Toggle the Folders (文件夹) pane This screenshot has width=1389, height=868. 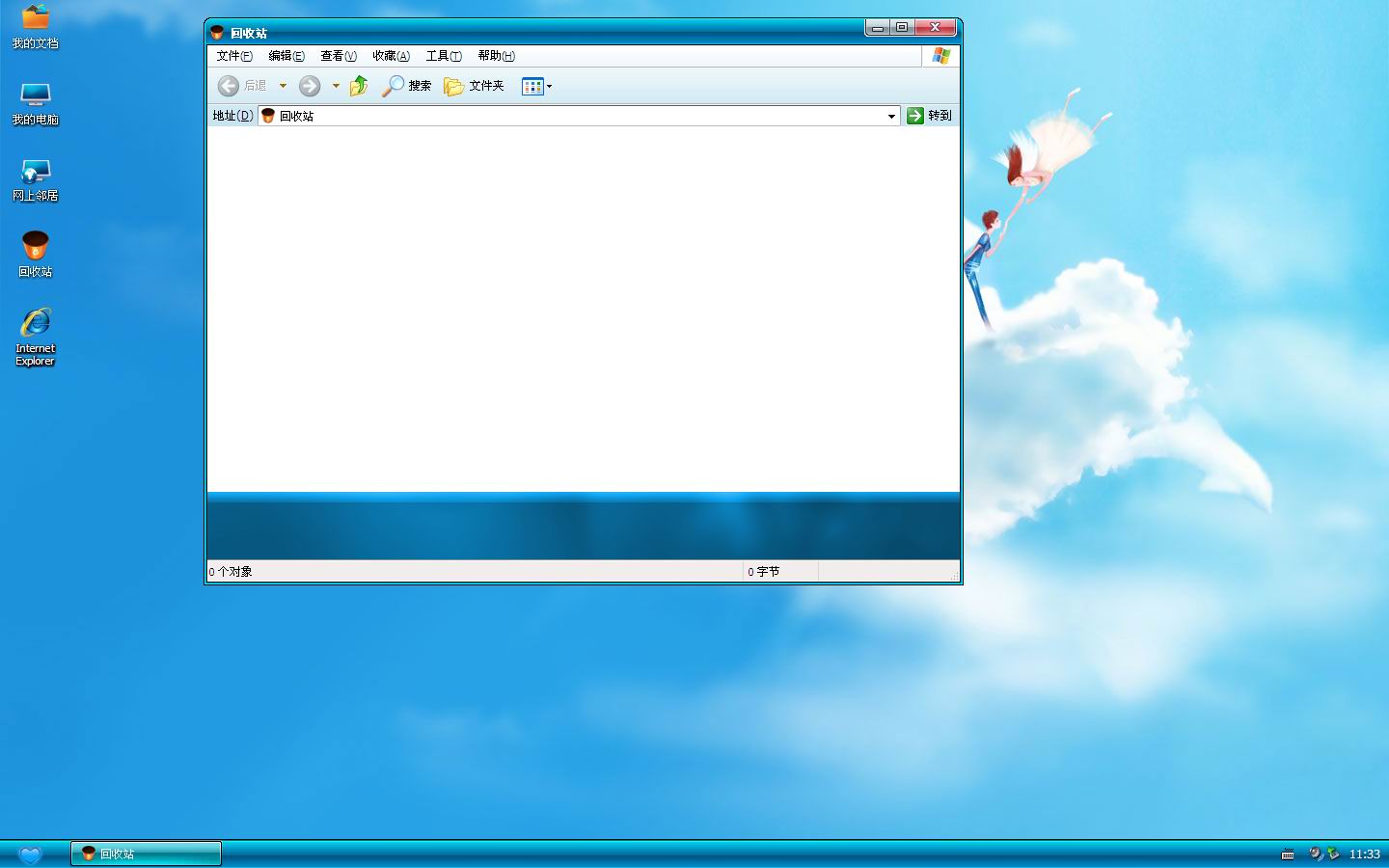[474, 86]
